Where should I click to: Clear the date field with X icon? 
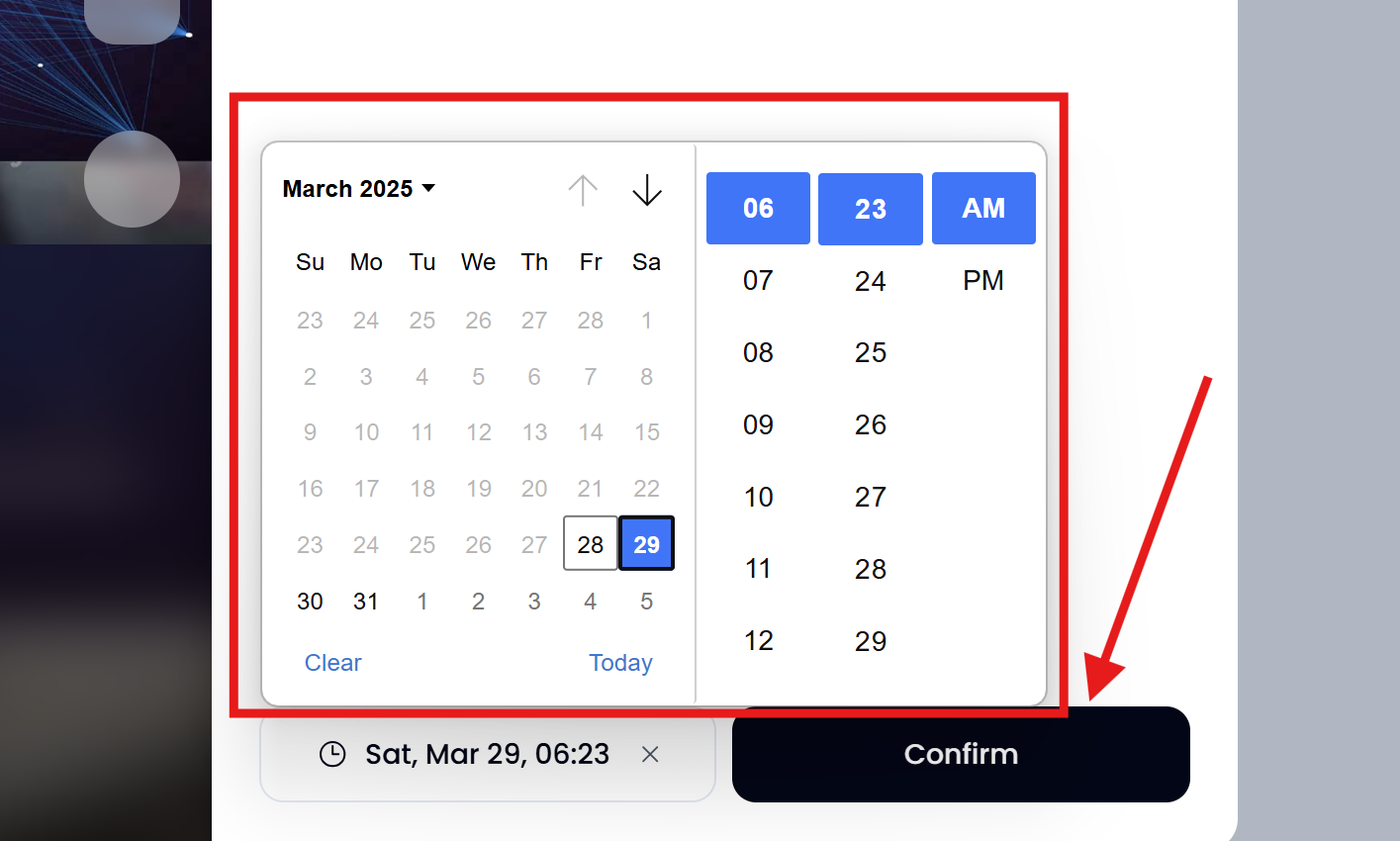coord(650,754)
